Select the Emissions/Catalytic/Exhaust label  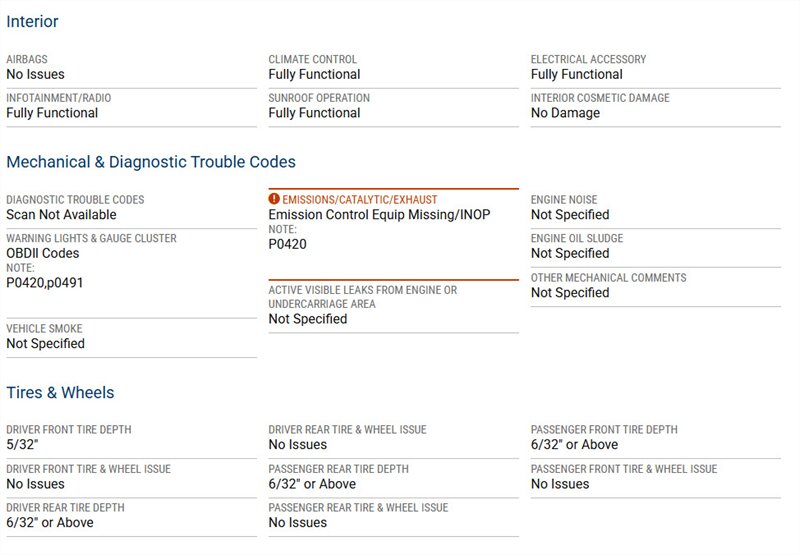tap(360, 200)
